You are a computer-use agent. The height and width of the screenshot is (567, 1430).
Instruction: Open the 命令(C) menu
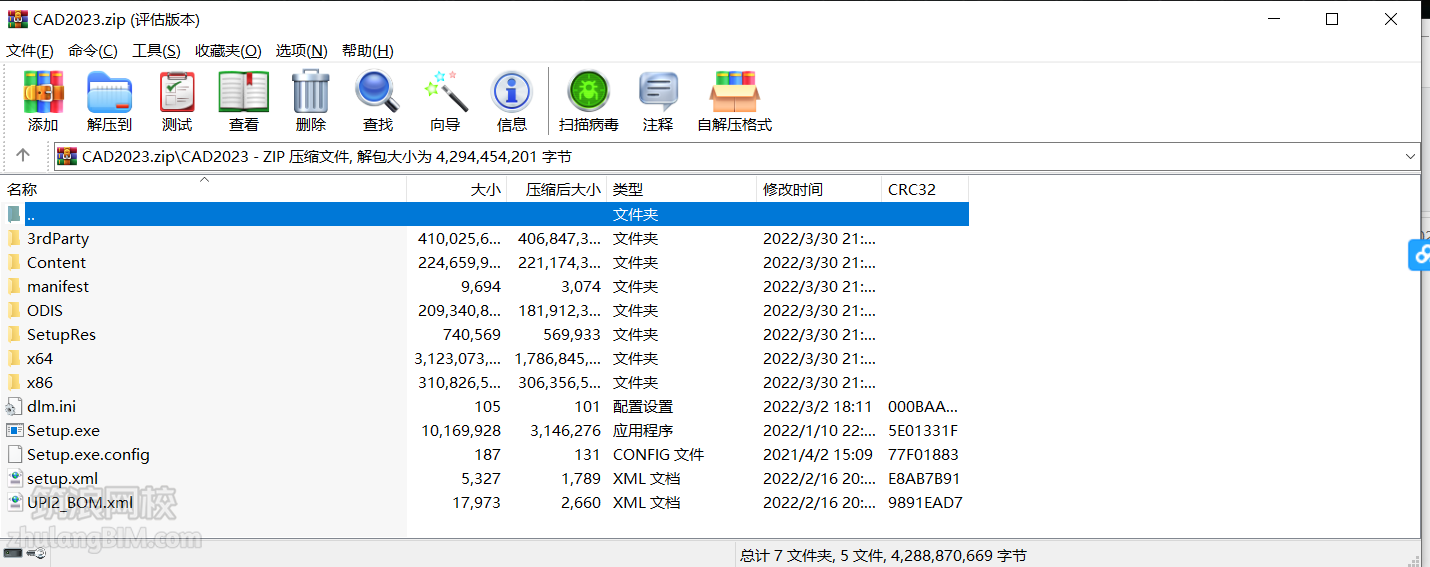coord(93,50)
